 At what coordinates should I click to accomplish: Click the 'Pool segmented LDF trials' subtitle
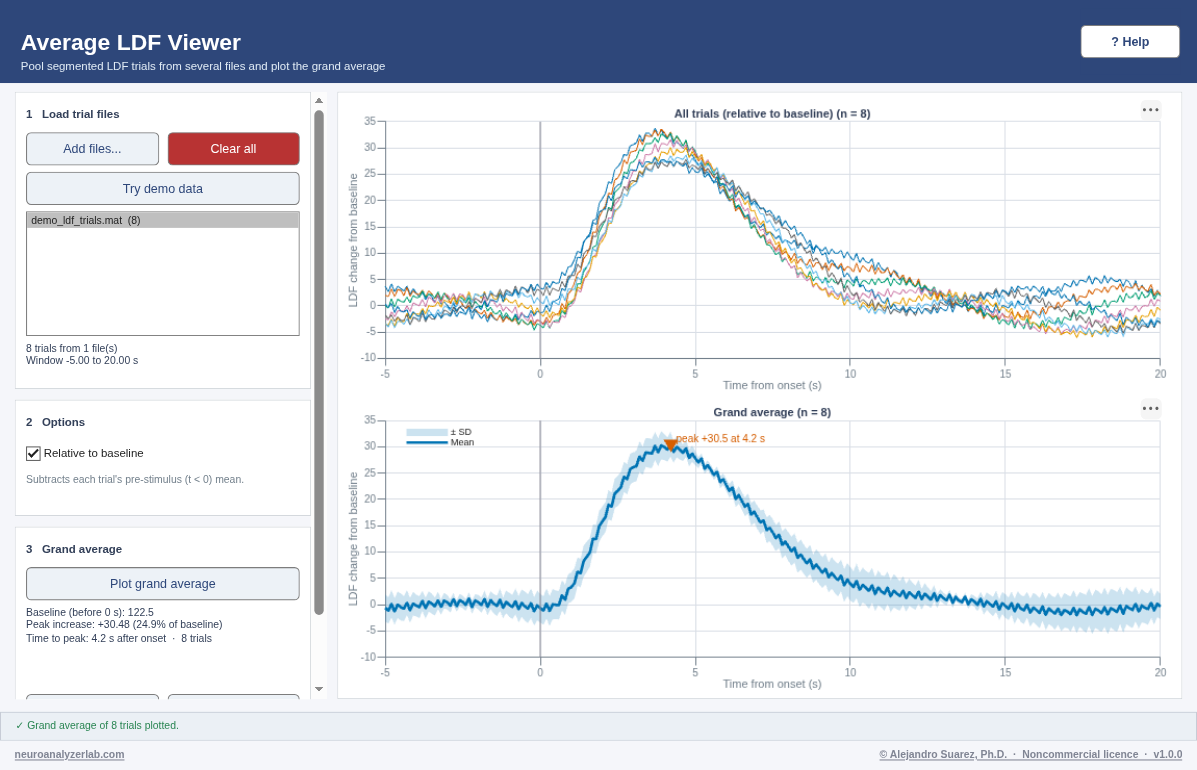(203, 66)
